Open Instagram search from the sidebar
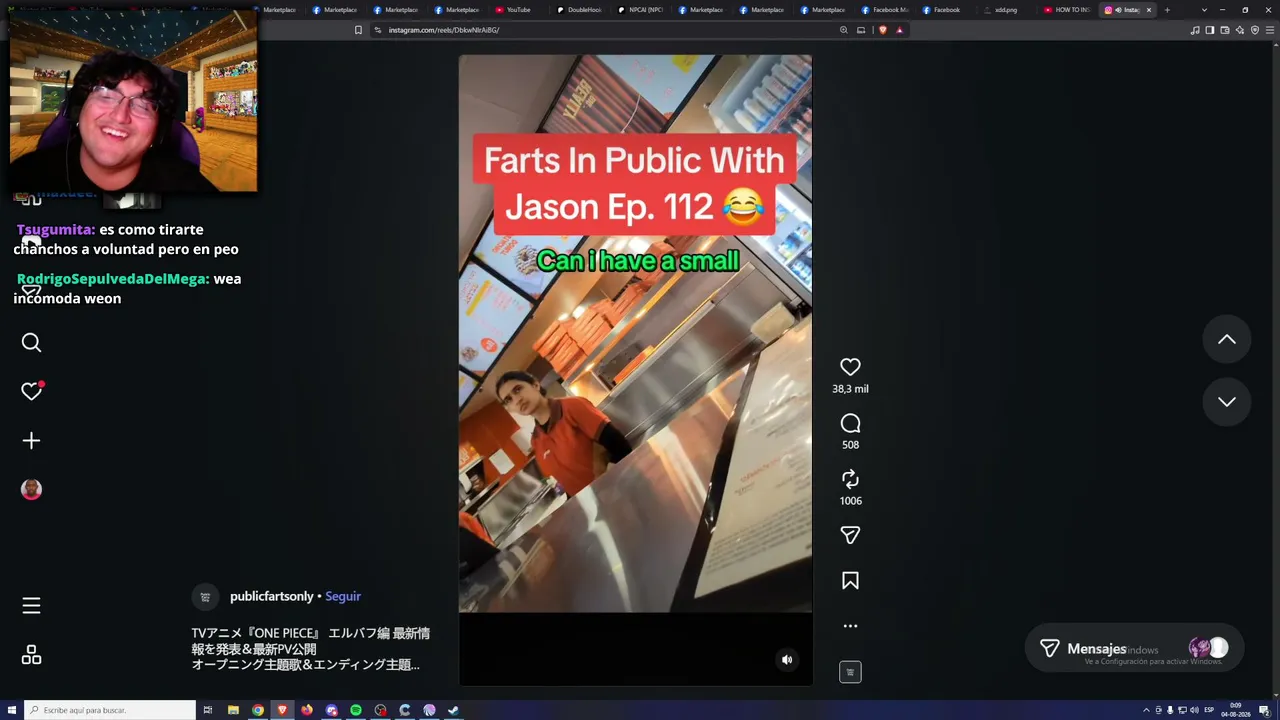Viewport: 1280px width, 720px height. click(31, 343)
